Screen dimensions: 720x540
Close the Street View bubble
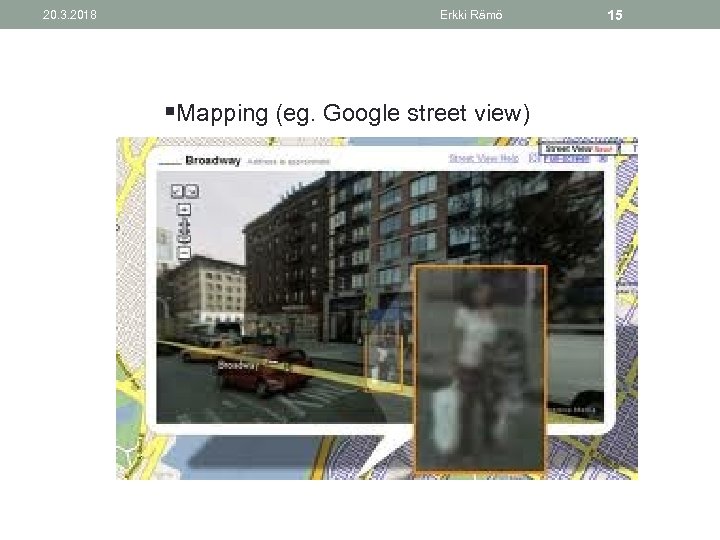click(603, 159)
